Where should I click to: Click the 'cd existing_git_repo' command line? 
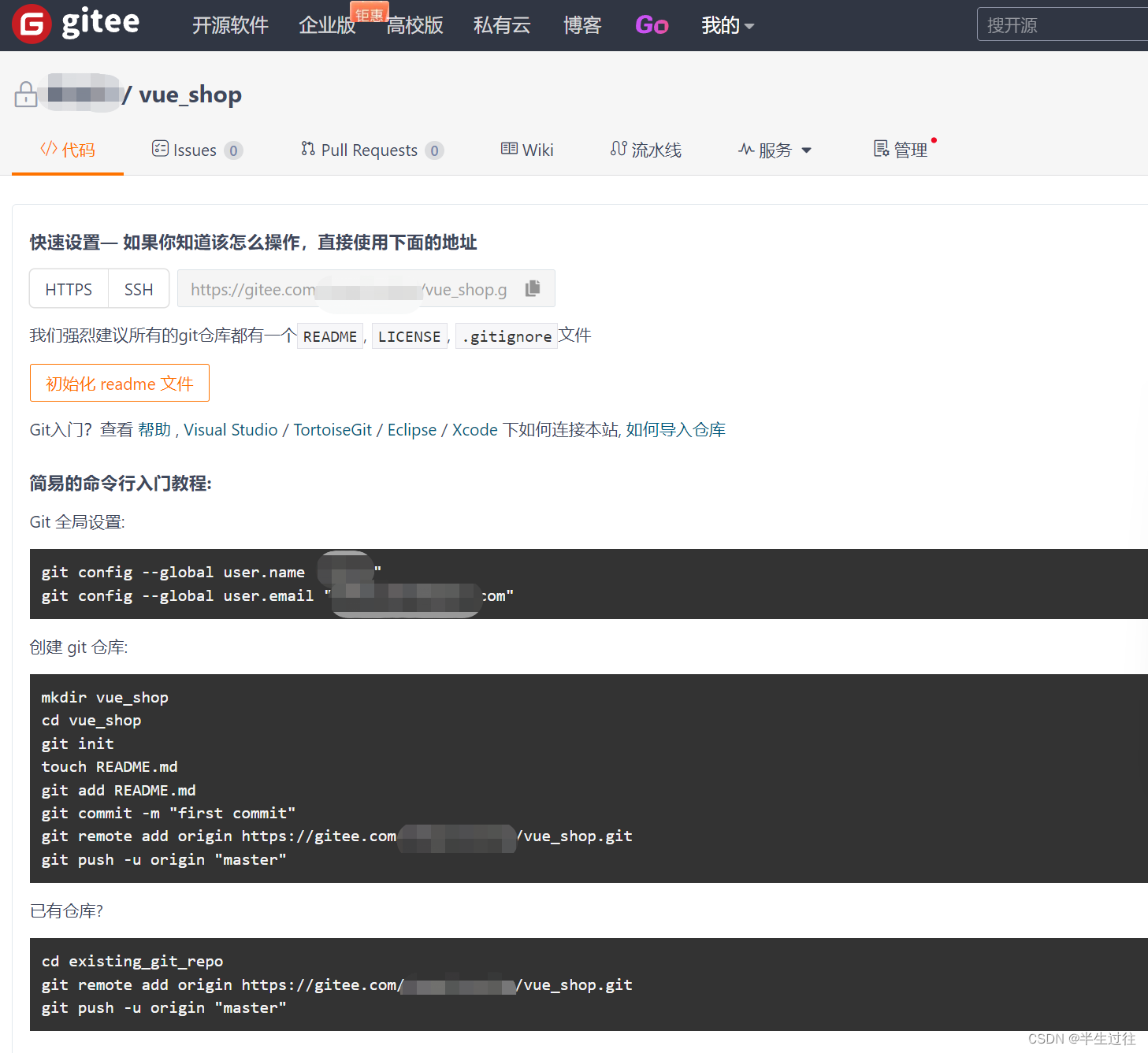(x=132, y=961)
